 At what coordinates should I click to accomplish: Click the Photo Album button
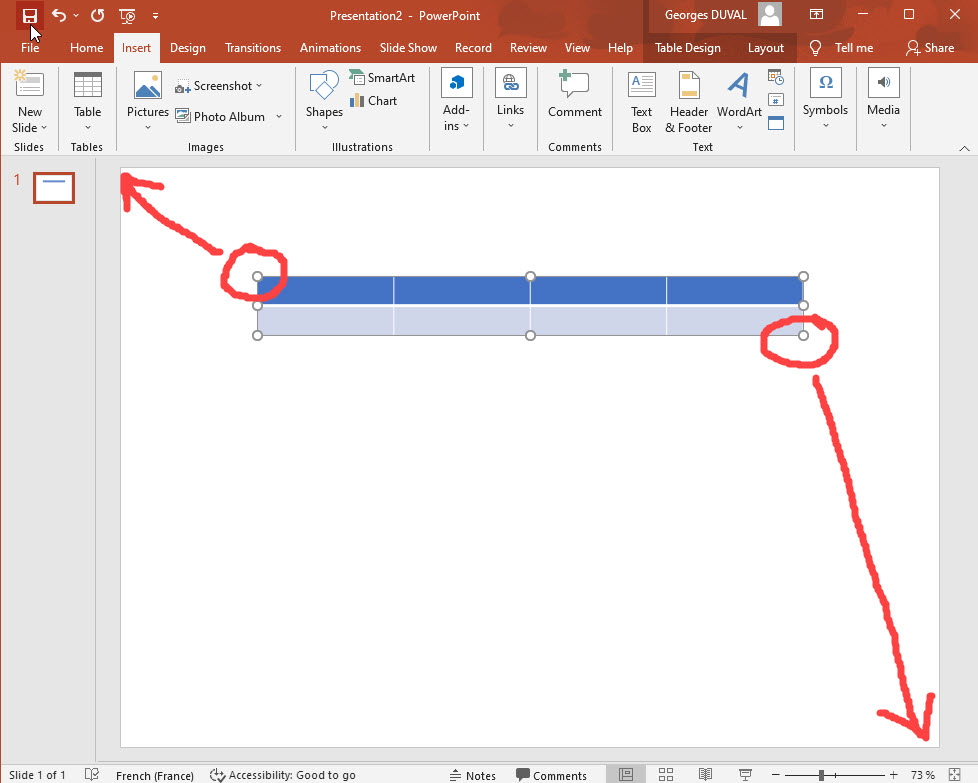220,117
